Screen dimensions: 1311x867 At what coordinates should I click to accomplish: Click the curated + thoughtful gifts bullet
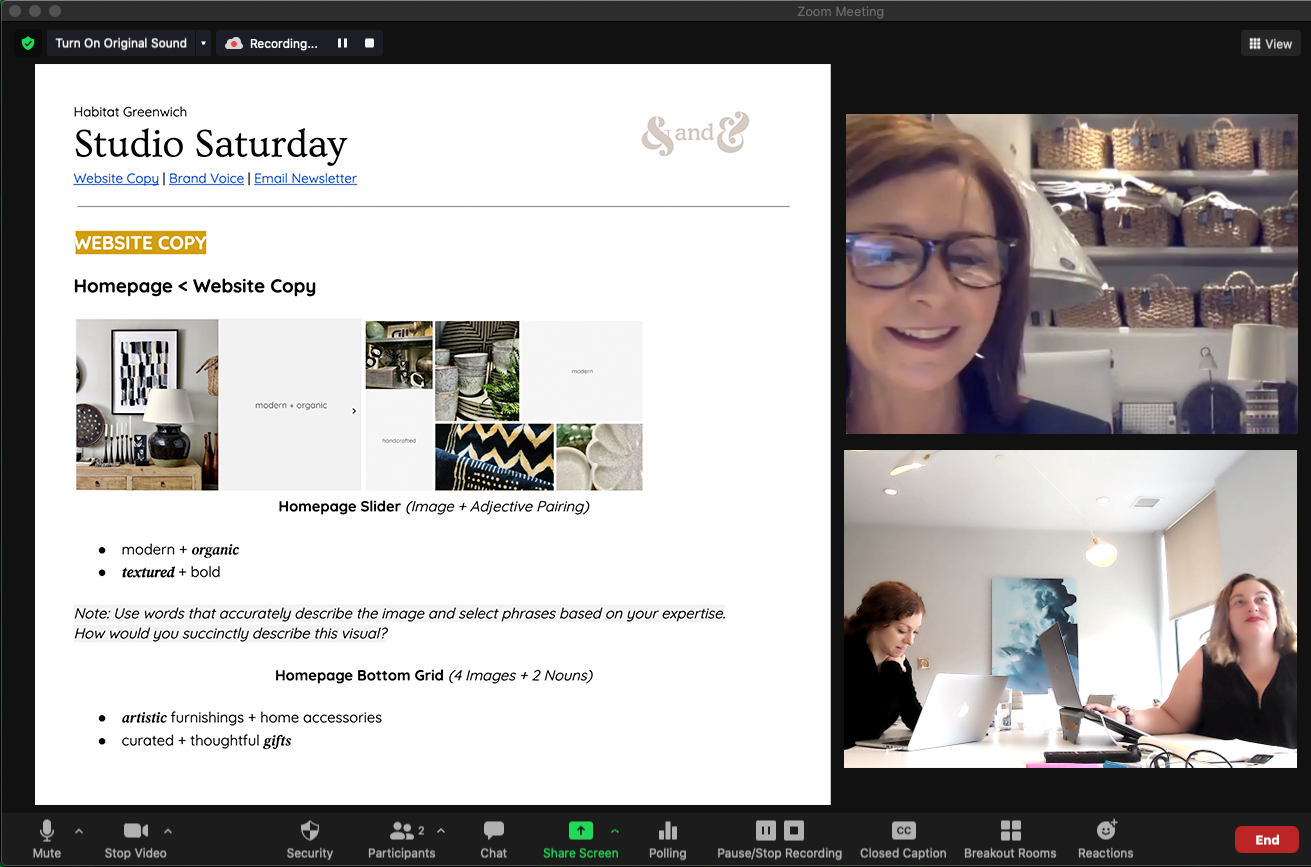coord(206,741)
